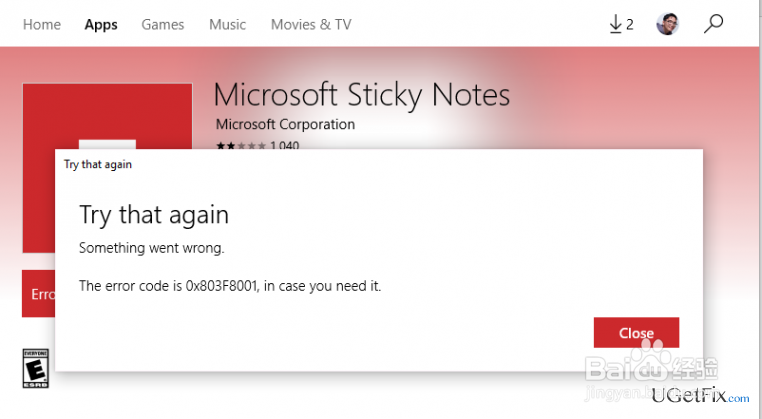Click the Microsoft Corporation publisher link
Screen dimensions: 762x419
click(285, 124)
